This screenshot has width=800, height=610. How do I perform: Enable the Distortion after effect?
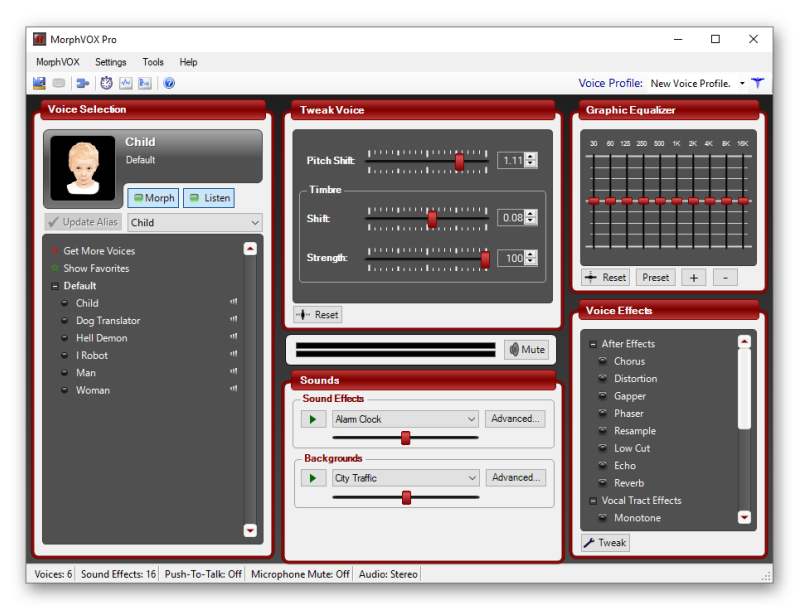pos(603,378)
